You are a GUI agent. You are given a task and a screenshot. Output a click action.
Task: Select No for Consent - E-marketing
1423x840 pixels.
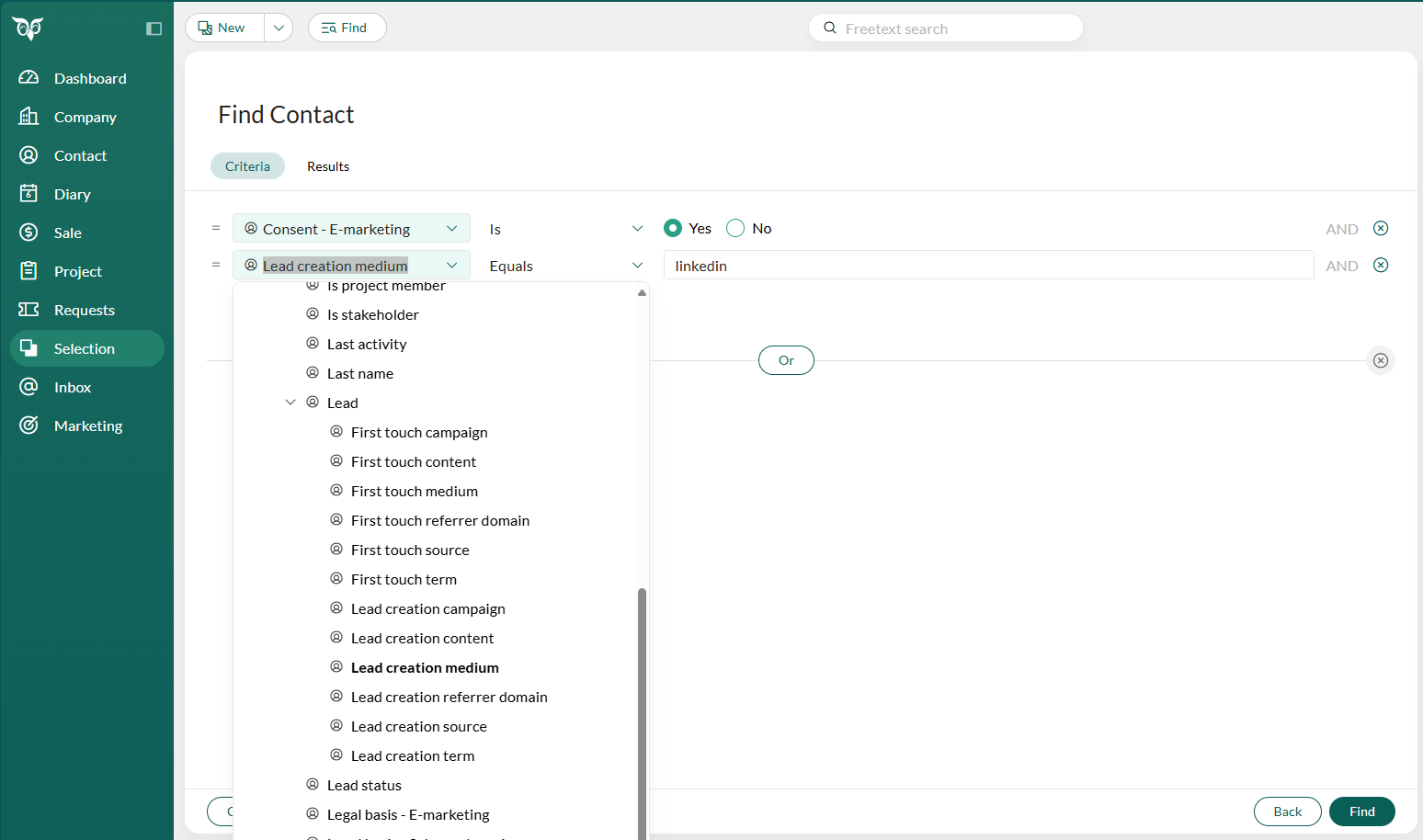(x=734, y=228)
